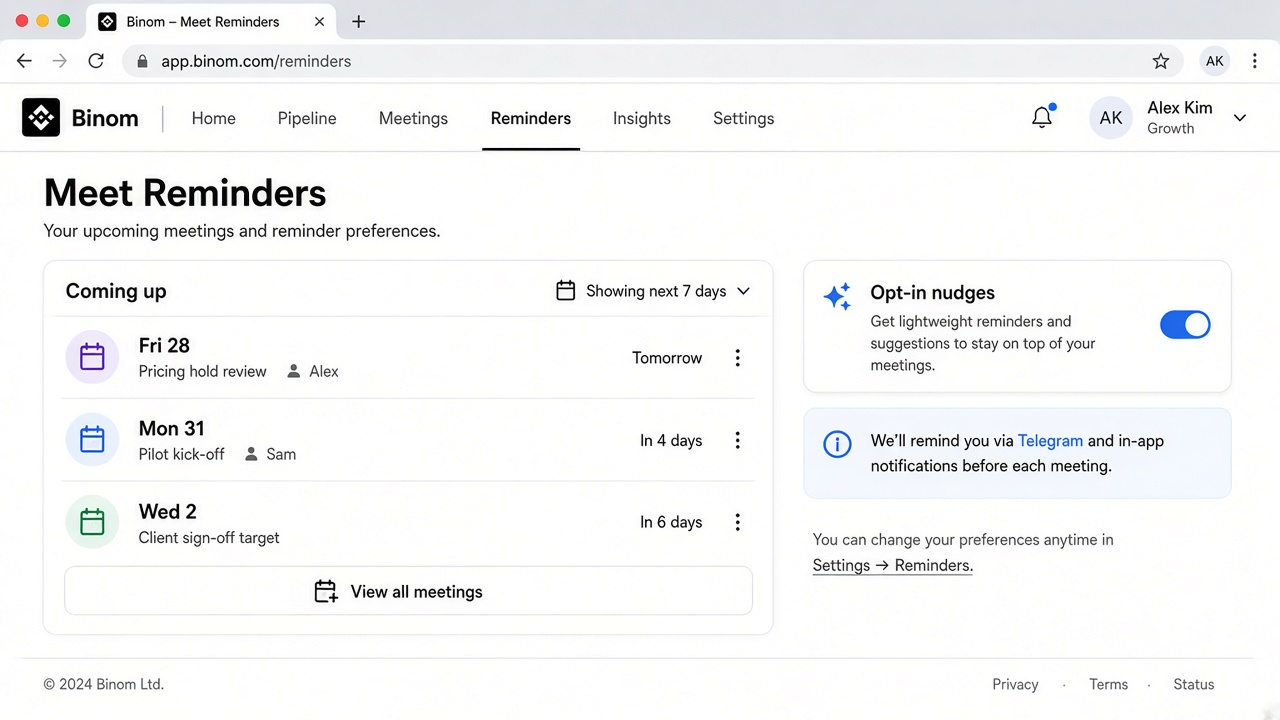This screenshot has width=1280, height=720.
Task: Open the three-dot menu for Pricing hold review
Action: point(738,358)
